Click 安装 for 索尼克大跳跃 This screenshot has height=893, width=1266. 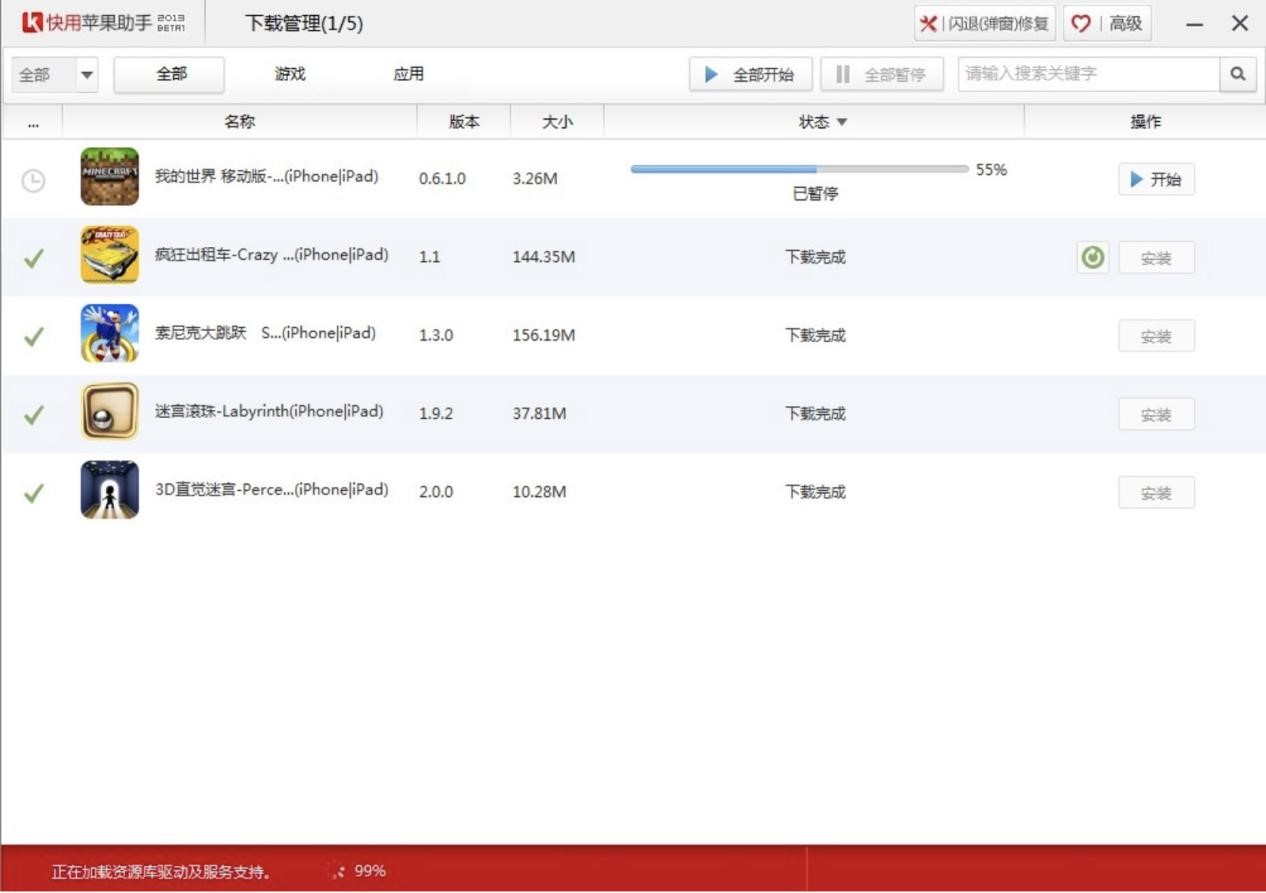[x=1156, y=336]
